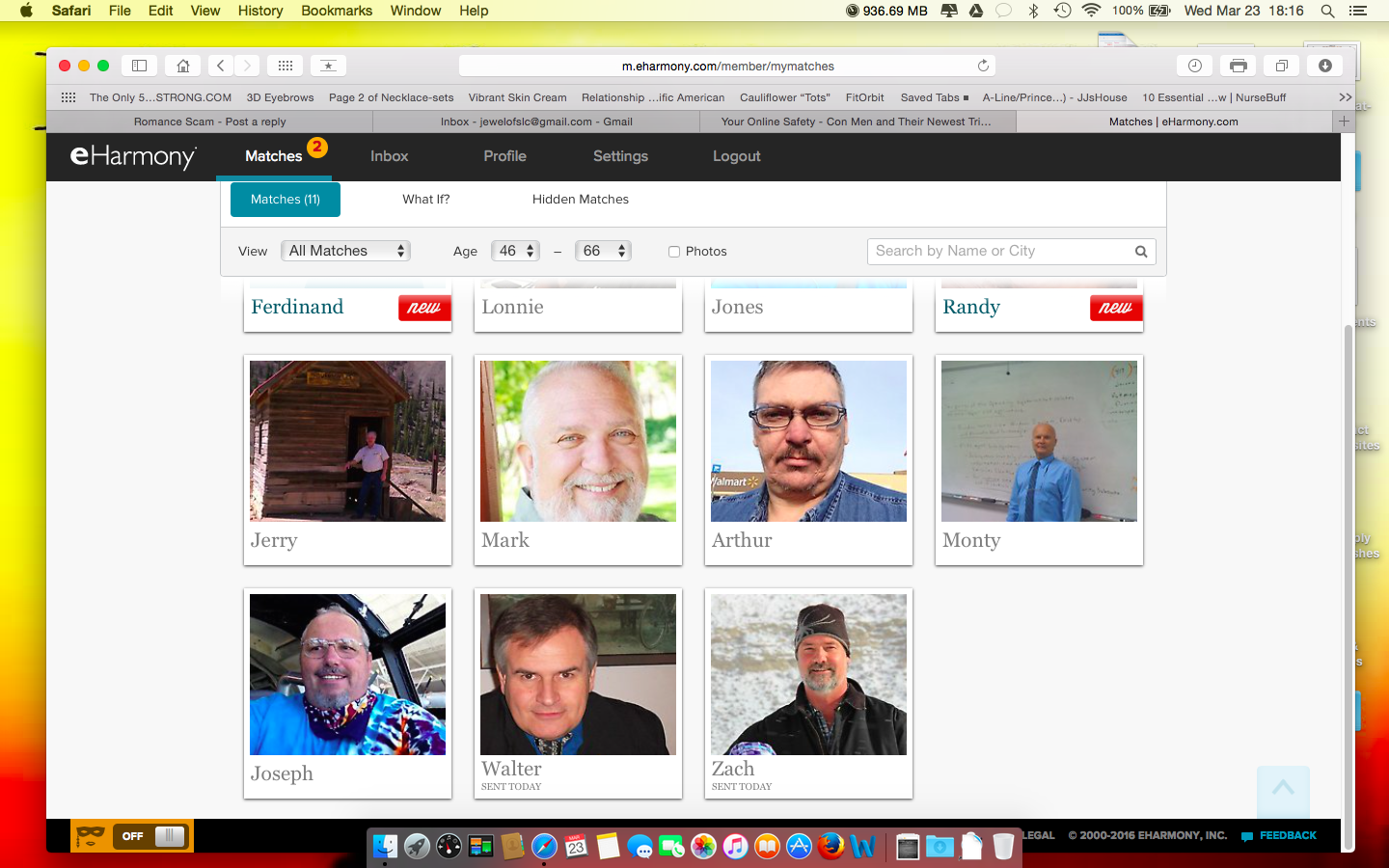Go to the Safari home page icon
The width and height of the screenshot is (1389, 868).
coord(182,66)
